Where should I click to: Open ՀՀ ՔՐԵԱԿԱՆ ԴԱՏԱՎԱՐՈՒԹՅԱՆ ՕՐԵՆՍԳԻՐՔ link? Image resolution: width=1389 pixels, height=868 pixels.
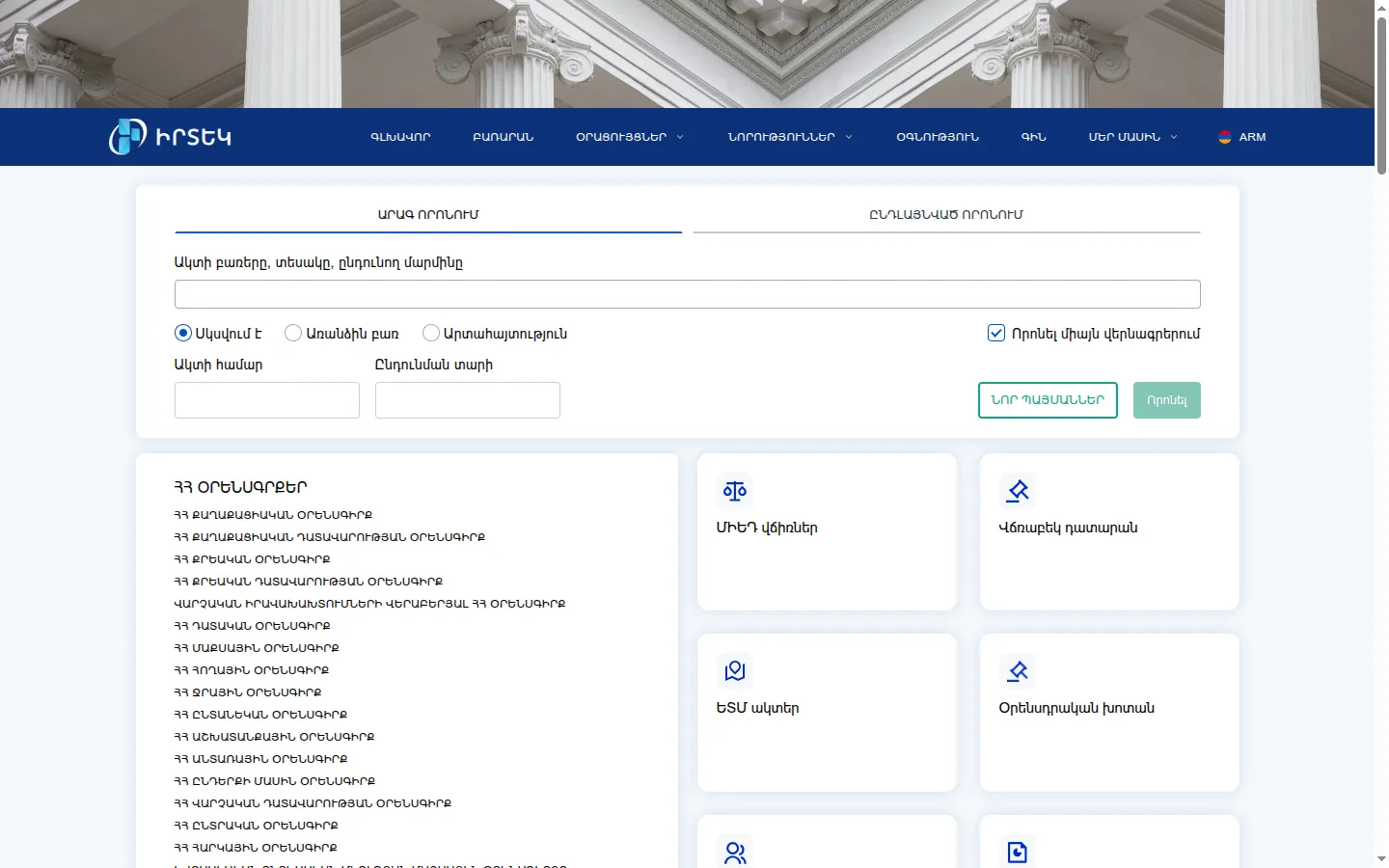pos(309,582)
